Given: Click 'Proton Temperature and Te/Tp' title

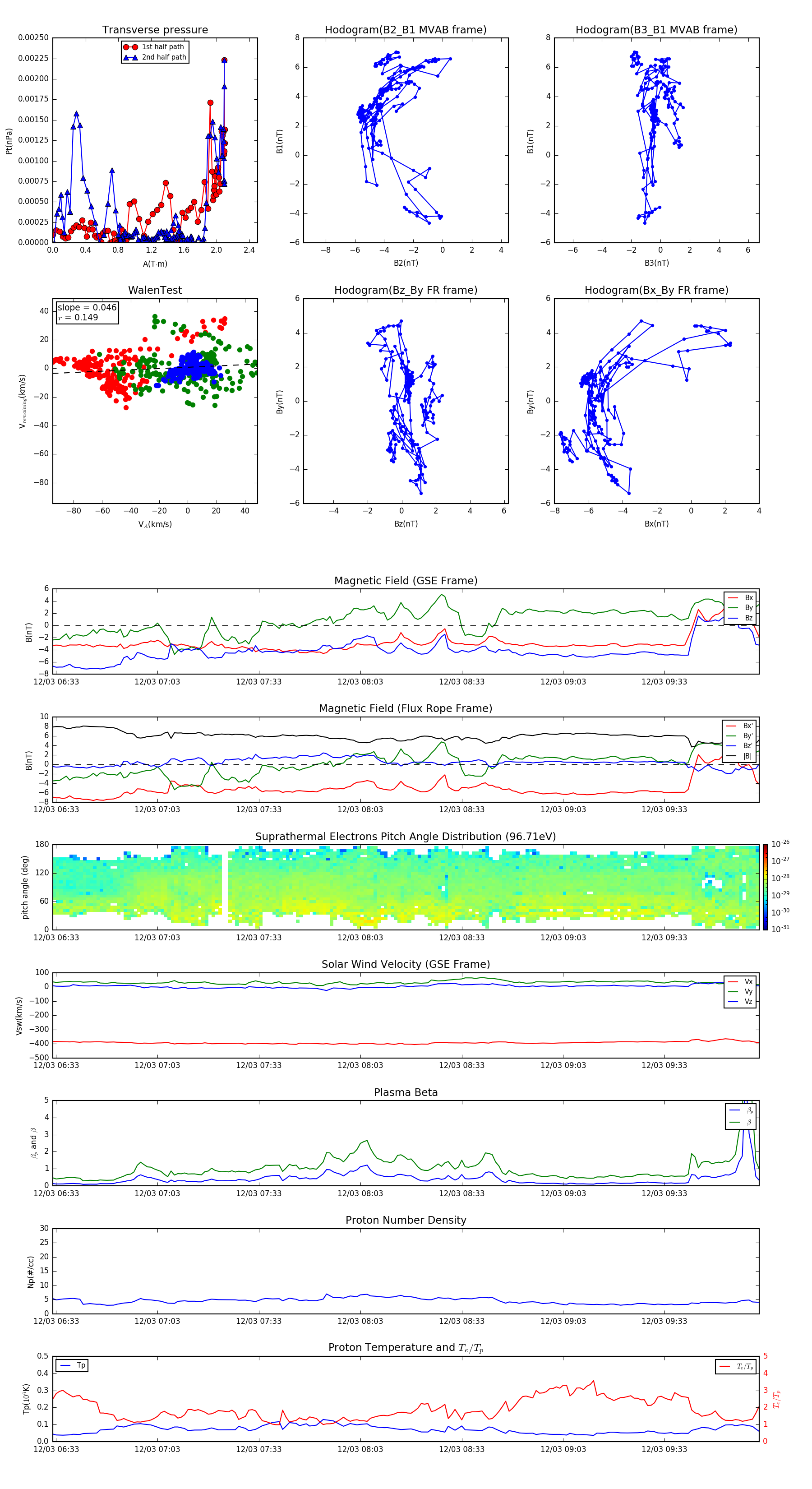Looking at the screenshot, I should pos(406,1348).
